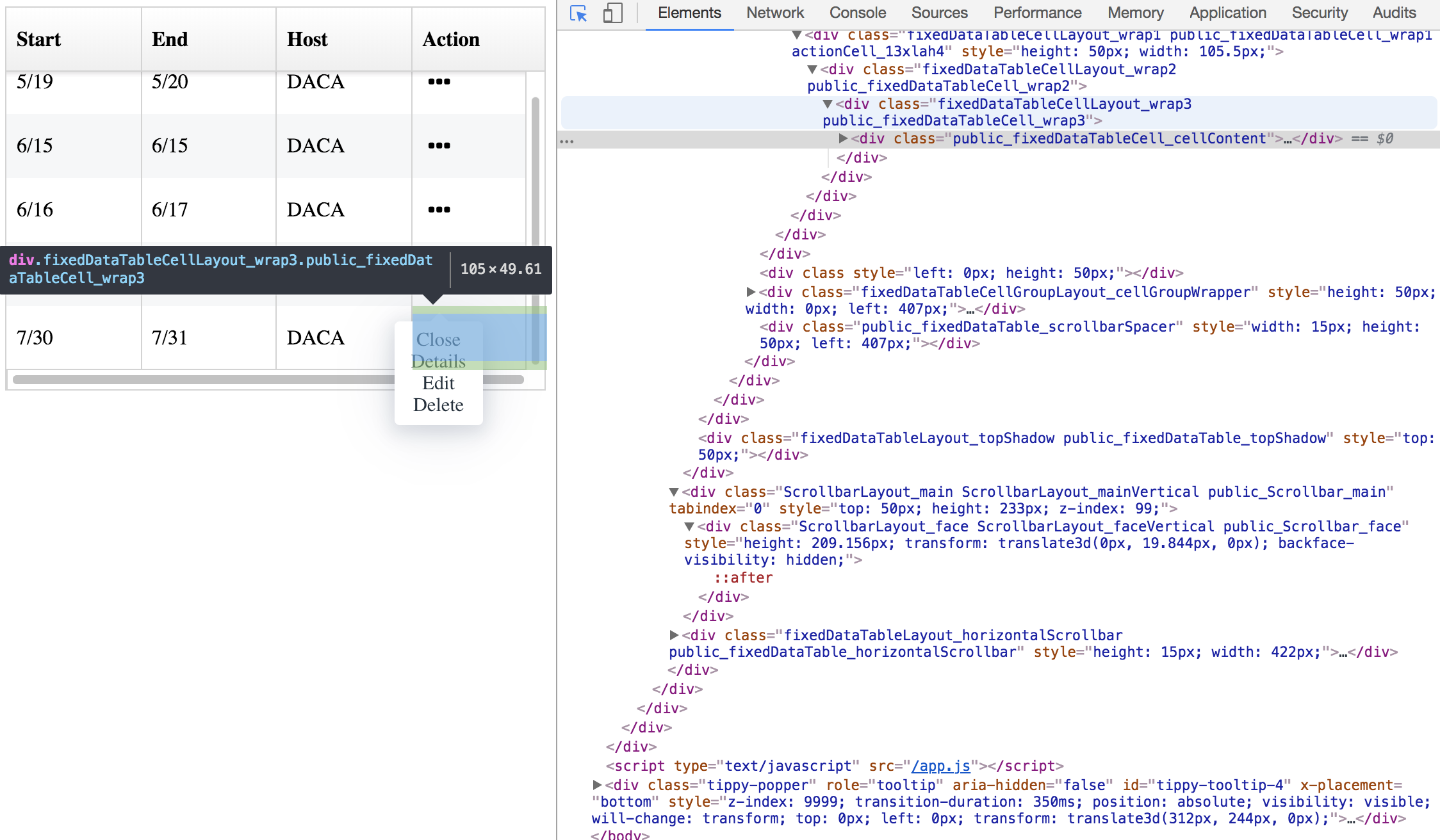The image size is (1440, 840).
Task: Expand the horizontalScrollbar div node
Action: [x=674, y=635]
